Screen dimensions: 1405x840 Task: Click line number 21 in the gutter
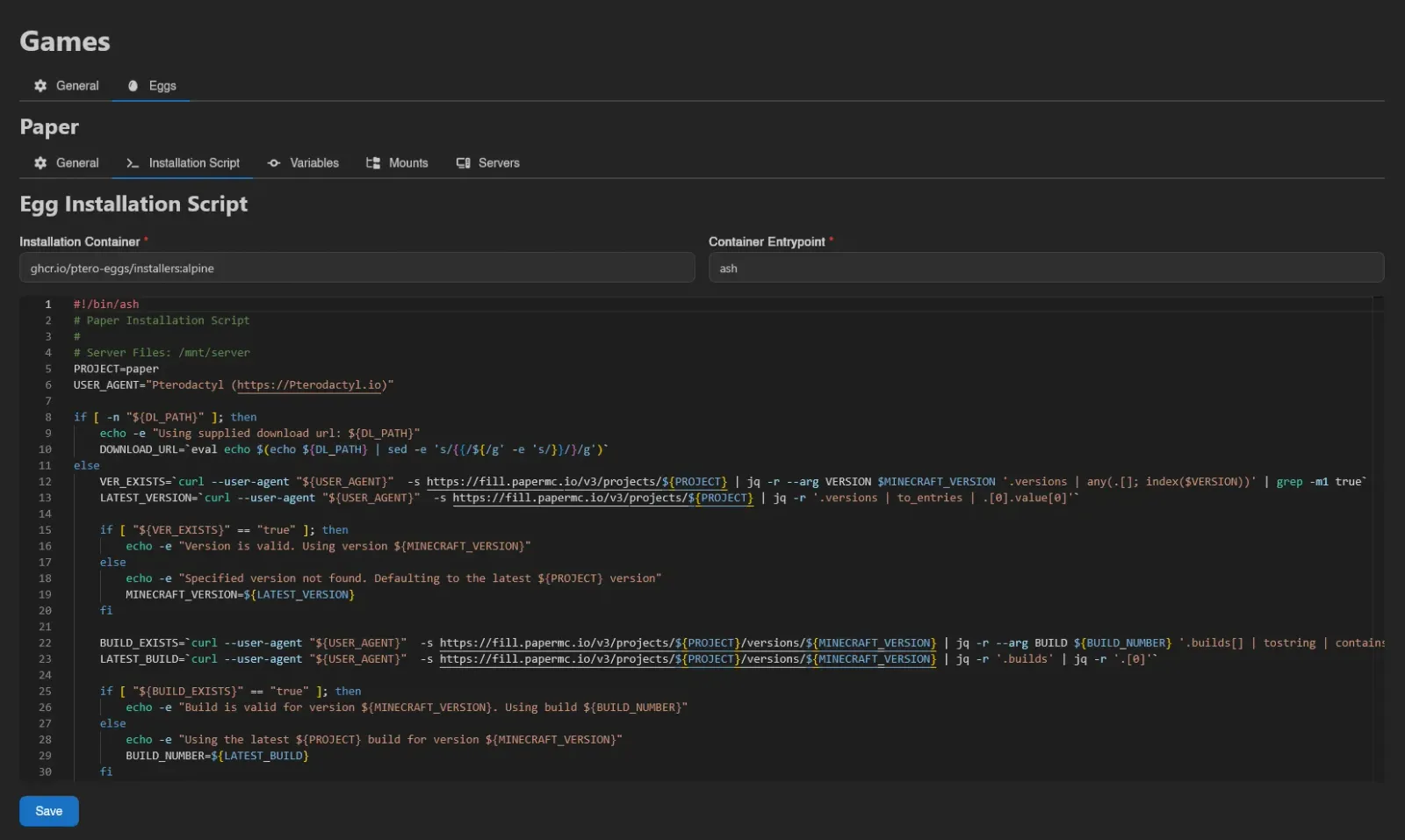[x=45, y=627]
